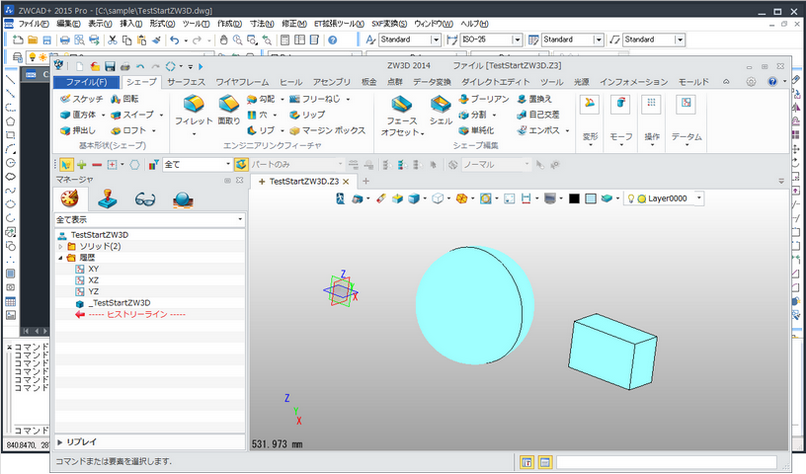Add new document tab with plus

pos(365,181)
